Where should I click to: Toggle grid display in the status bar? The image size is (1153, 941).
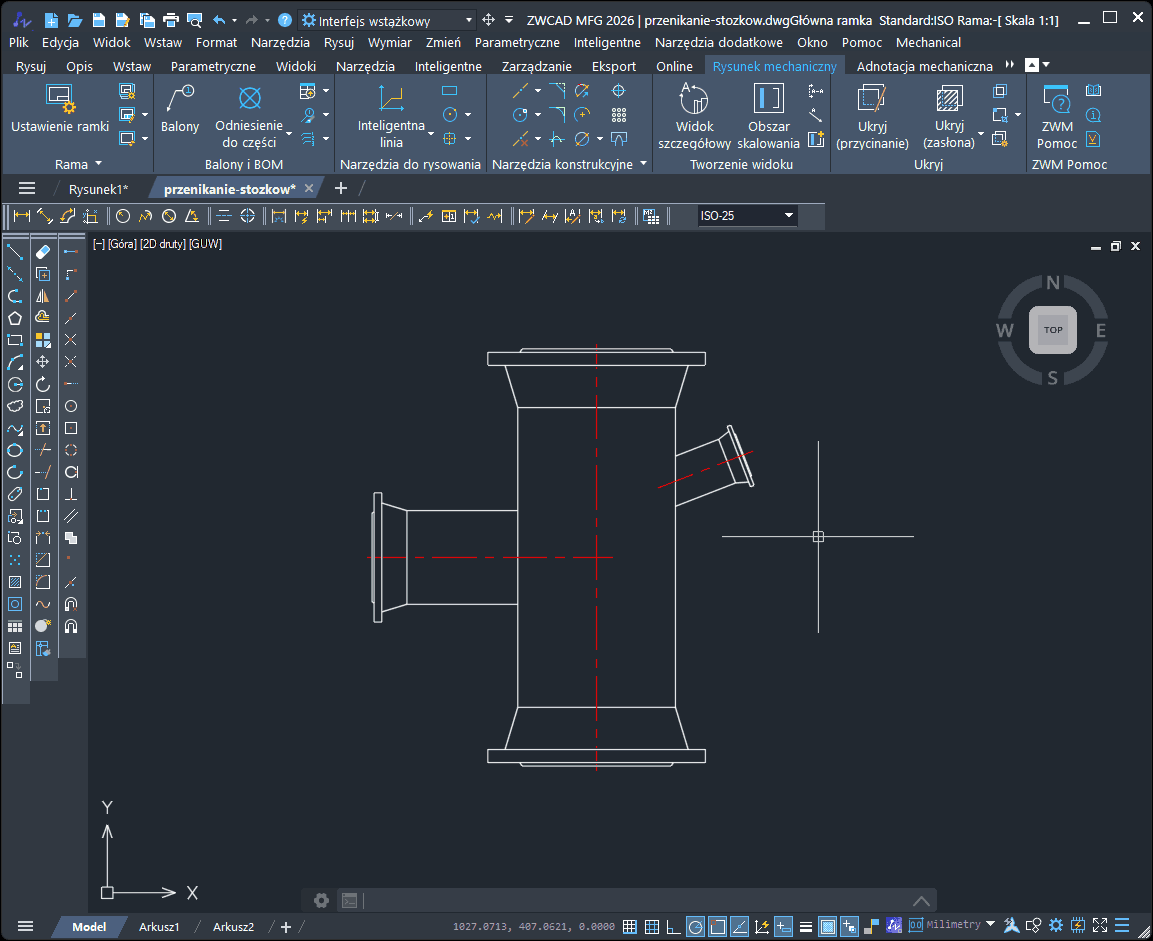click(651, 926)
